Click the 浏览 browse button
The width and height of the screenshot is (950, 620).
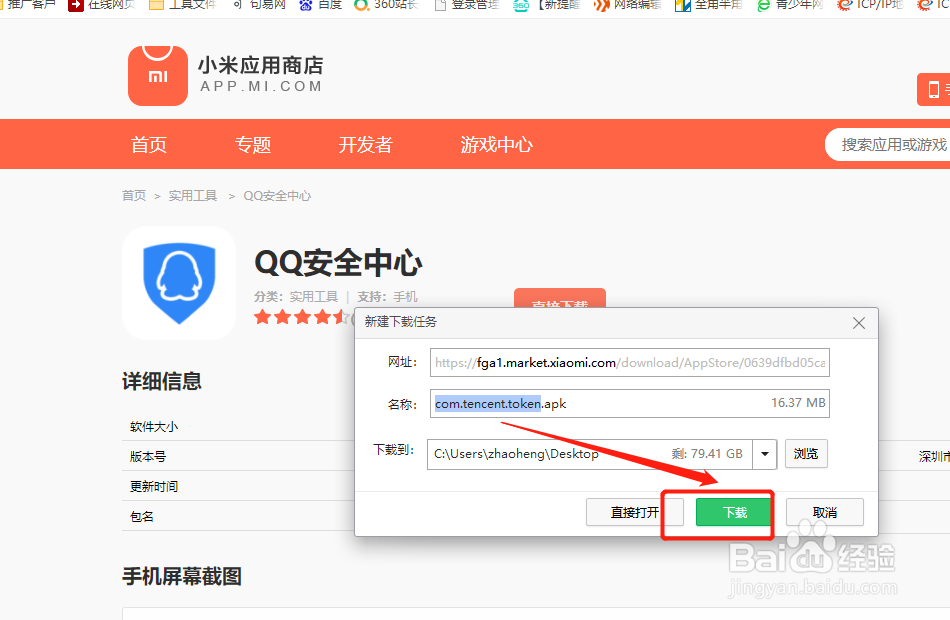[806, 453]
